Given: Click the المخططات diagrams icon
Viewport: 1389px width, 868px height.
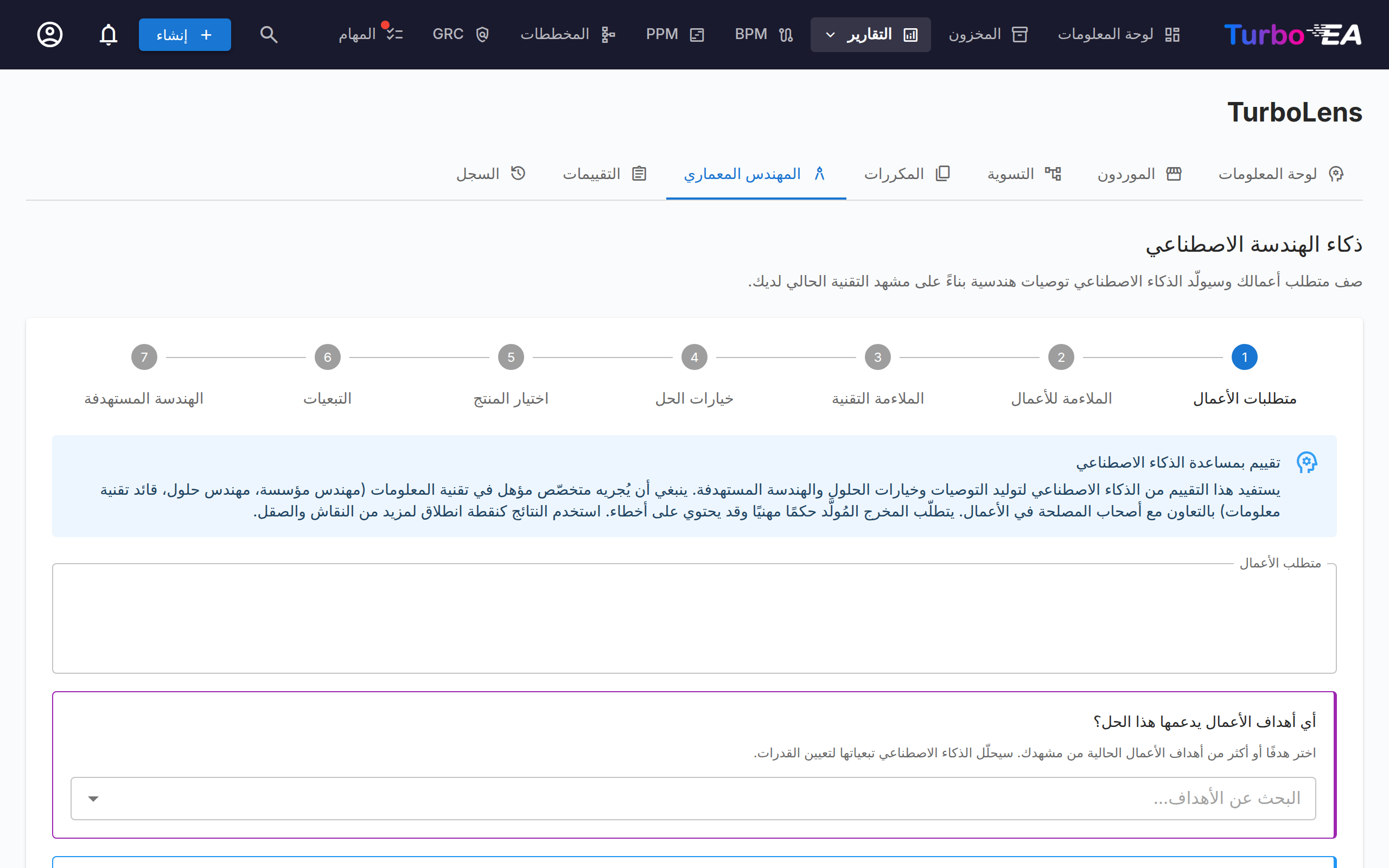Looking at the screenshot, I should pos(608,34).
